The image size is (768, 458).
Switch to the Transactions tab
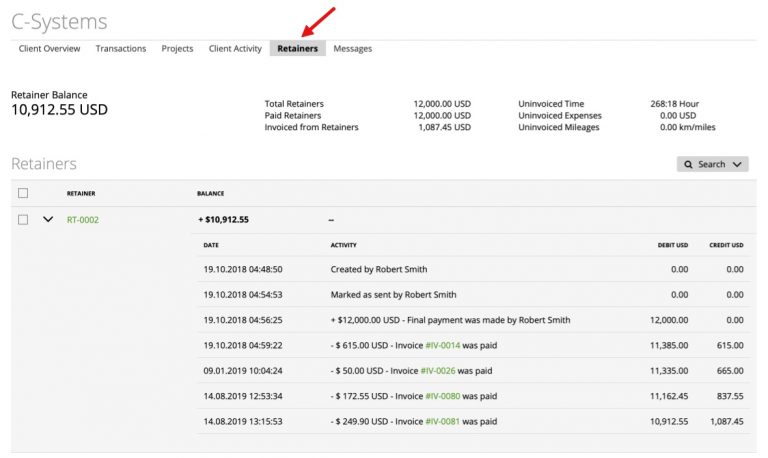(121, 48)
